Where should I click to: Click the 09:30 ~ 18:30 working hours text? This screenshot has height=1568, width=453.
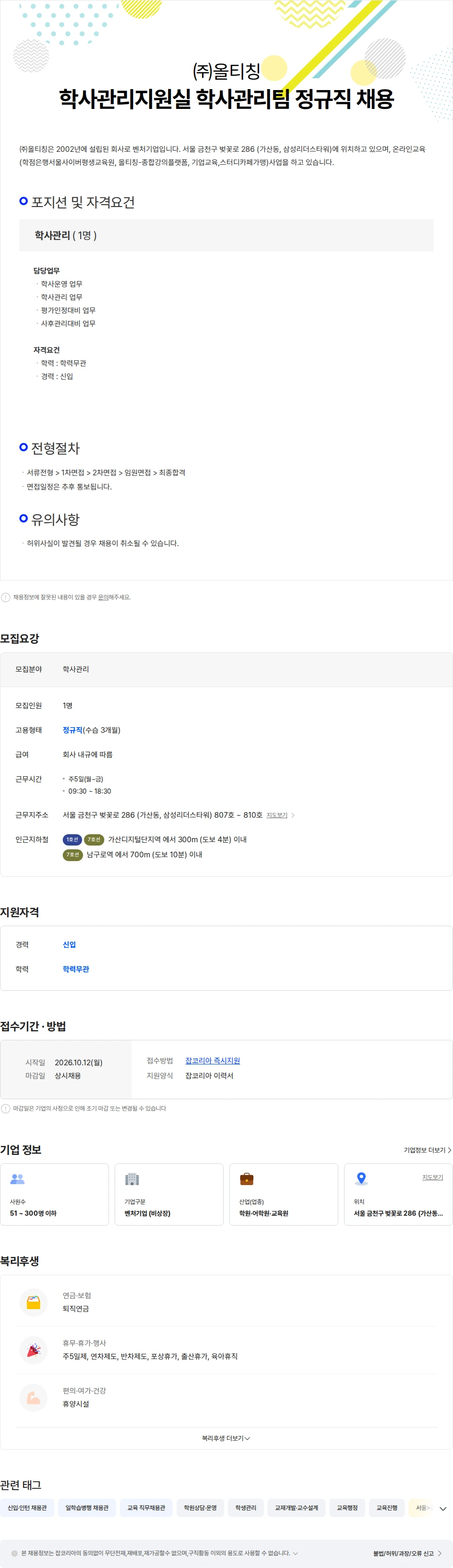point(90,791)
